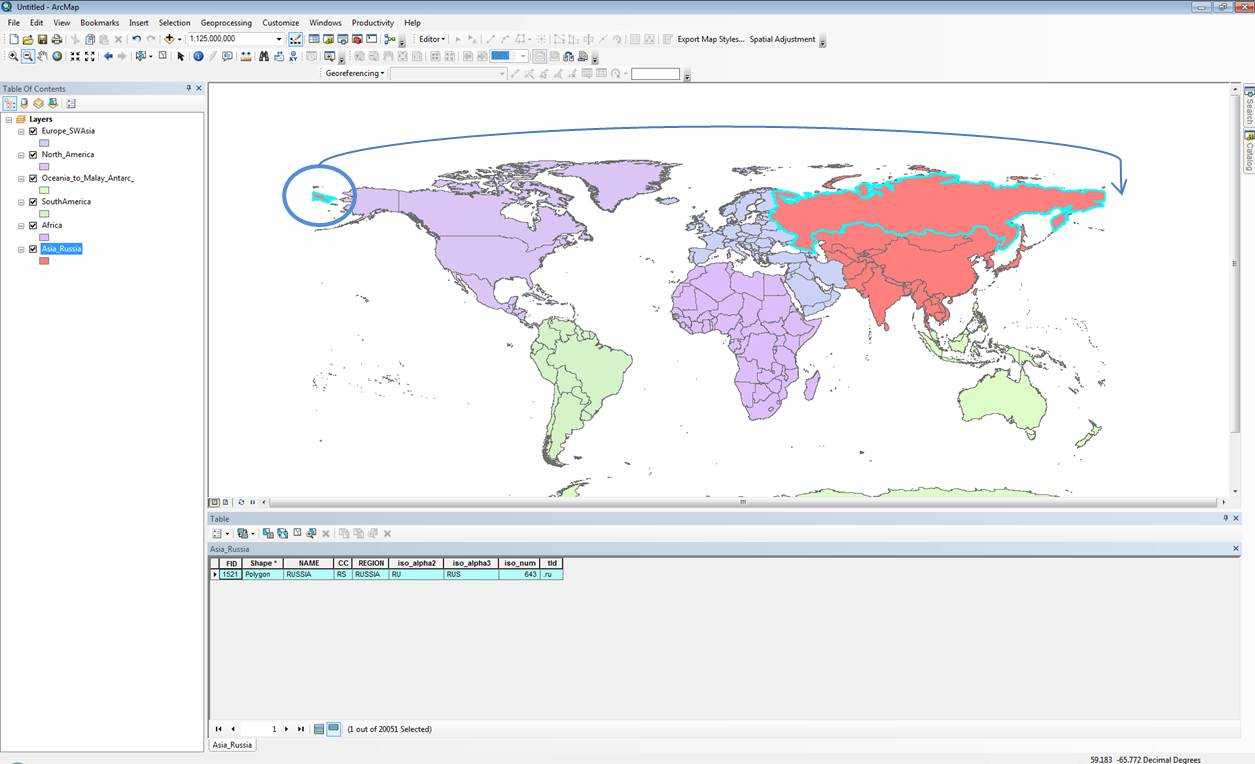
Task: Click Export Map Styles... button
Action: (x=710, y=39)
